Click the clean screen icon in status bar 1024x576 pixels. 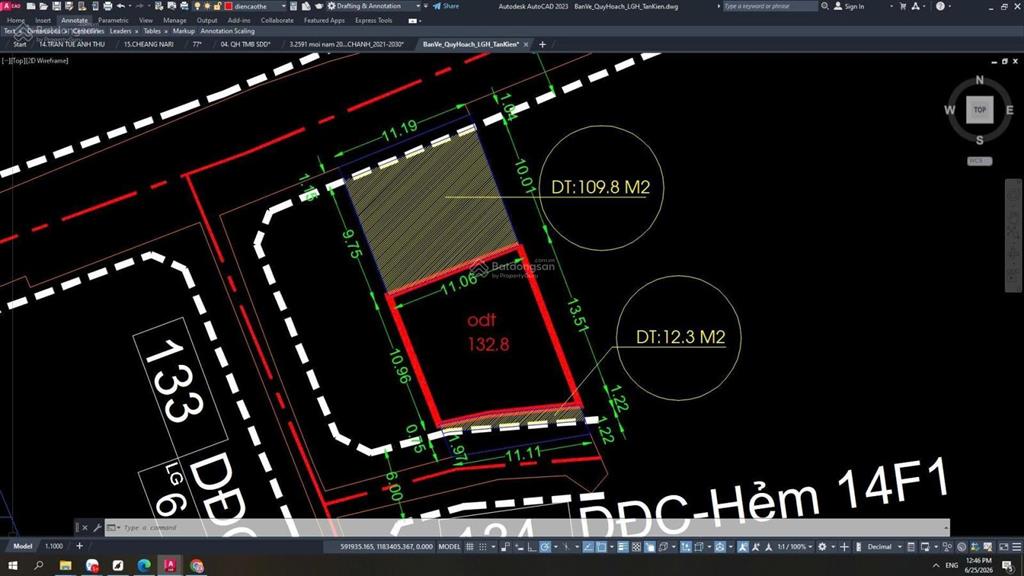(1003, 547)
